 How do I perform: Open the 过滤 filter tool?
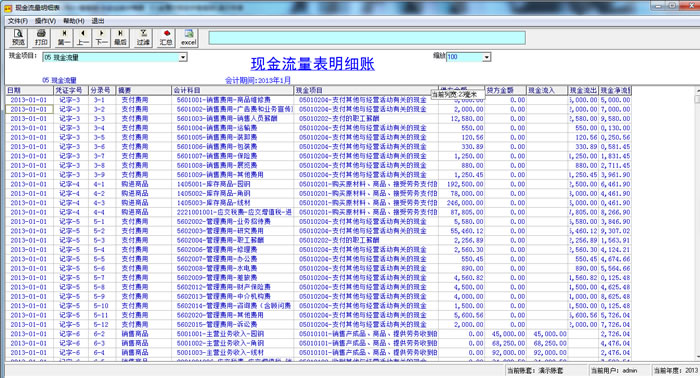(143, 37)
